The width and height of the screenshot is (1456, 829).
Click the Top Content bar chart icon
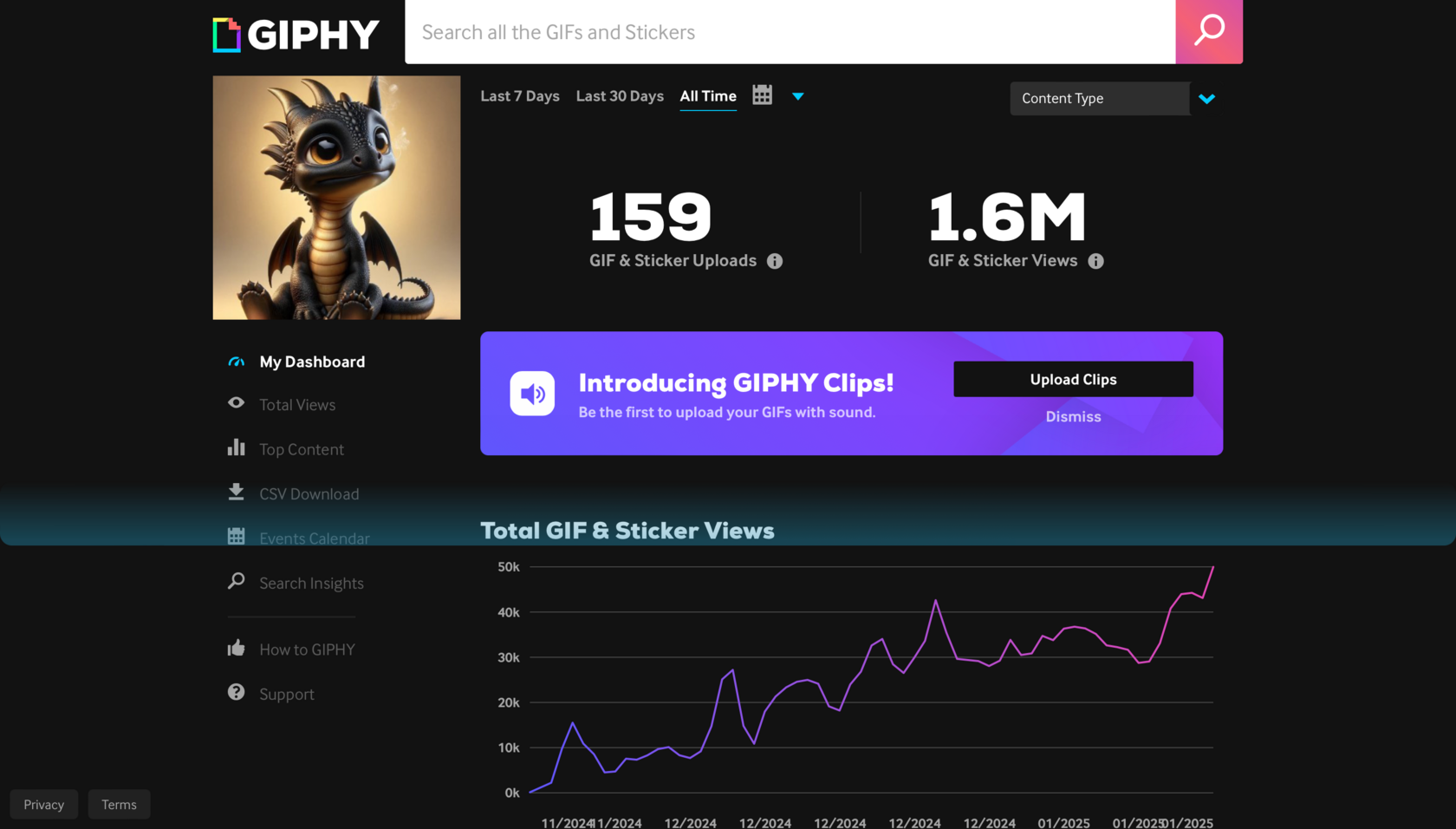point(236,447)
